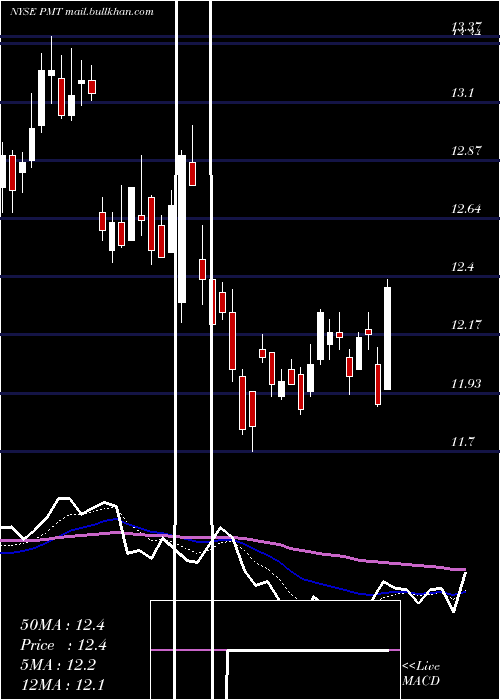
Task: Select the 11.7 price axis label
Action: click(462, 442)
